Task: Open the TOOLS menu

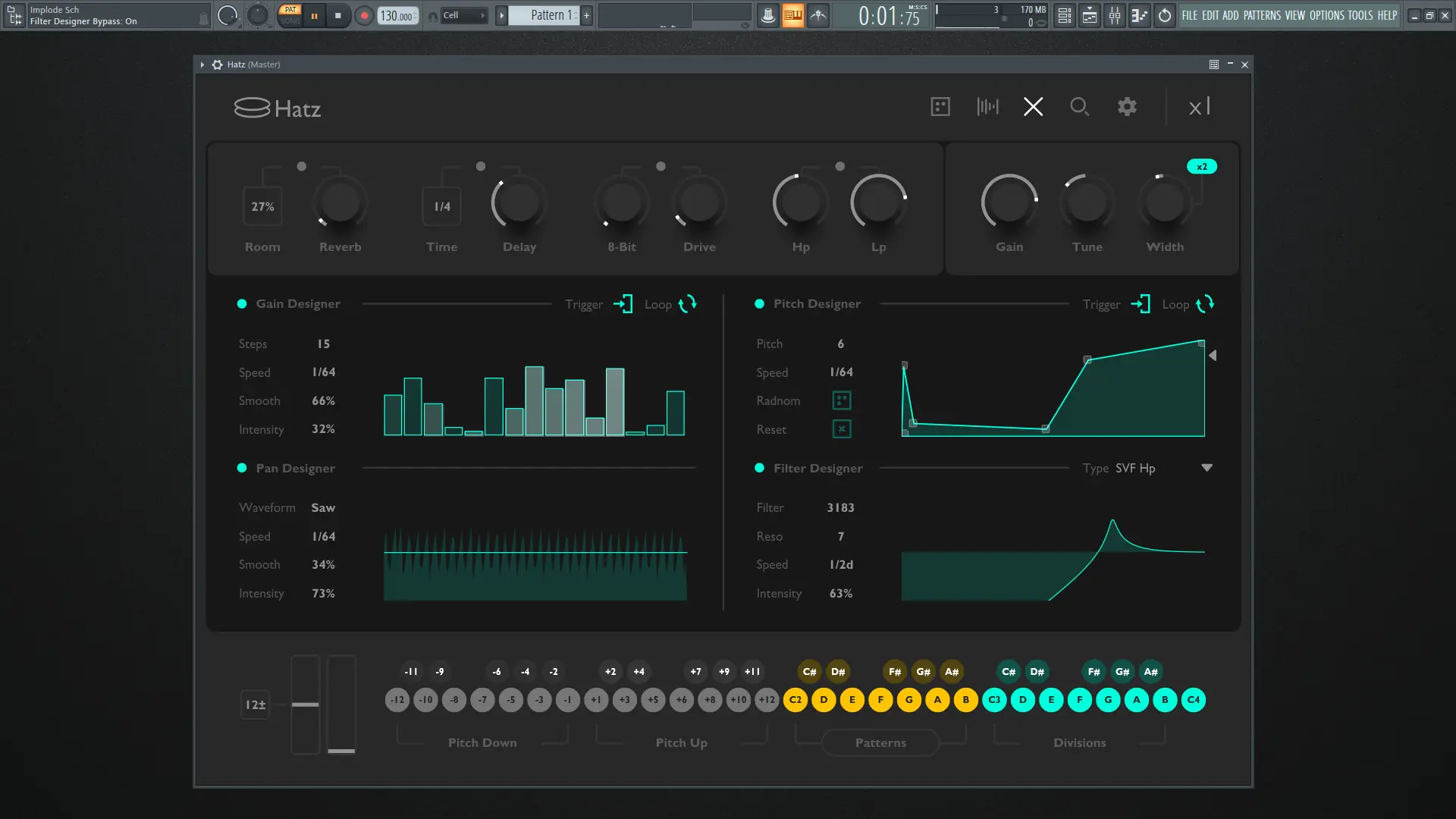Action: point(1360,15)
